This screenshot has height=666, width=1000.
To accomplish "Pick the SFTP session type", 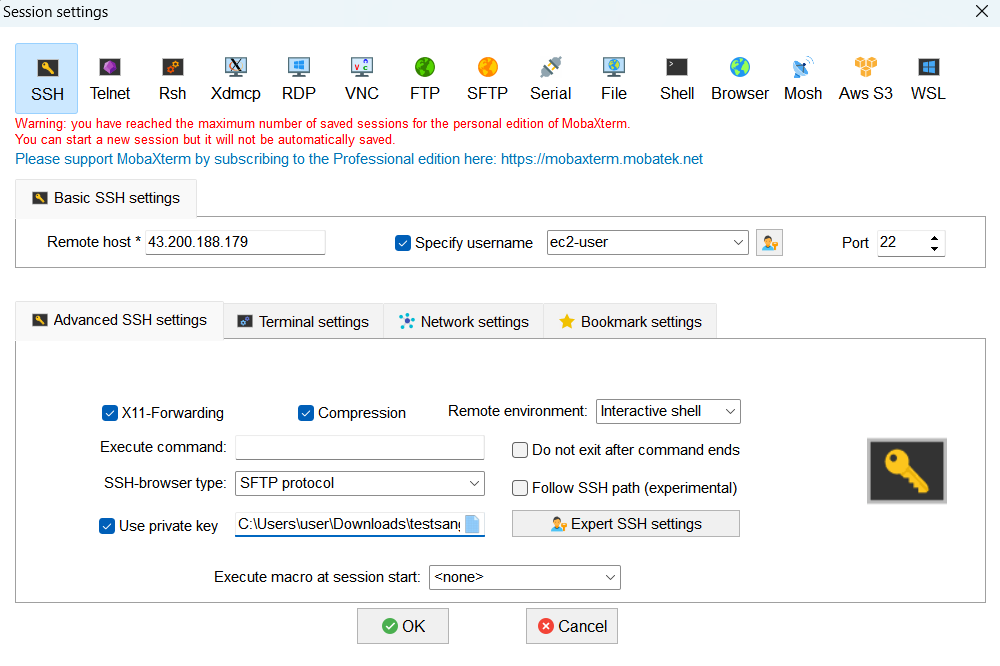I will (487, 78).
